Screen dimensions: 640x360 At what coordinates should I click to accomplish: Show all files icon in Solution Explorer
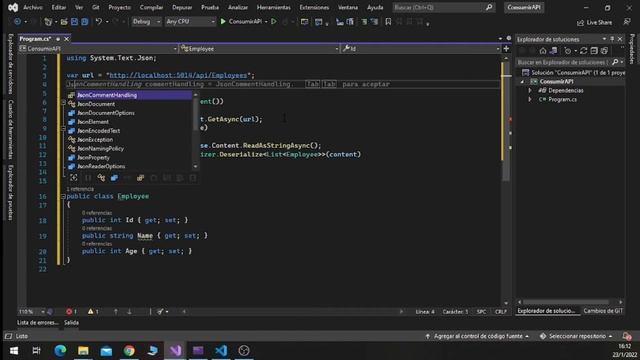point(604,51)
